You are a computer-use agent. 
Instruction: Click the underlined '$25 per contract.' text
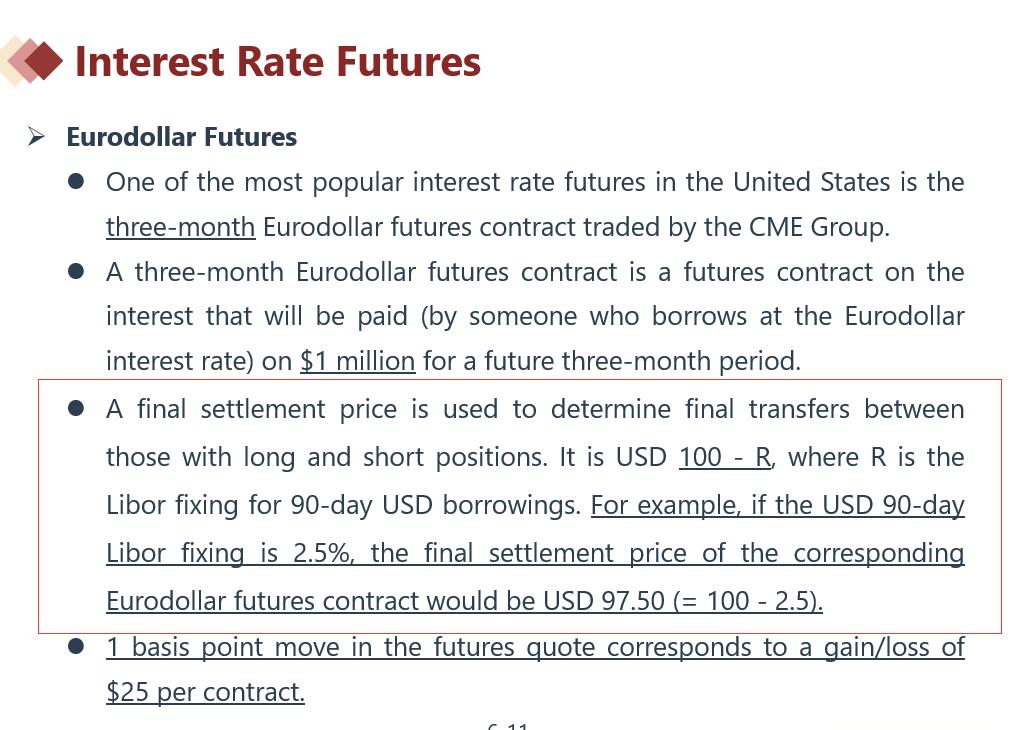click(x=205, y=692)
